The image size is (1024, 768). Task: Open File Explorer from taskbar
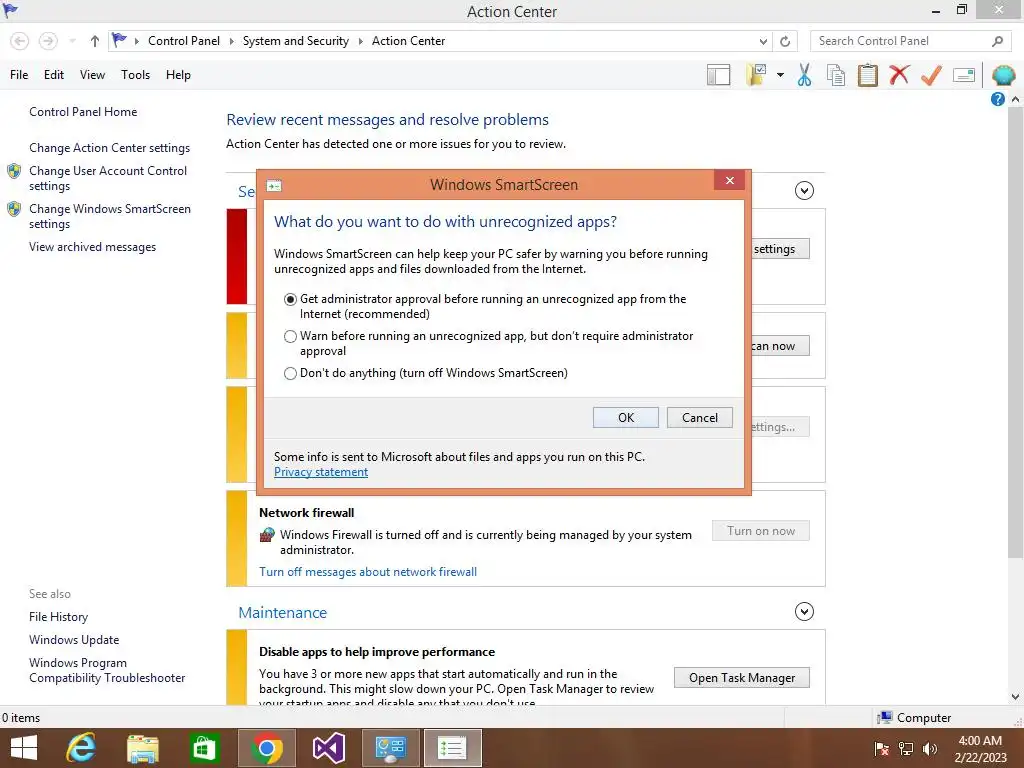[x=143, y=748]
